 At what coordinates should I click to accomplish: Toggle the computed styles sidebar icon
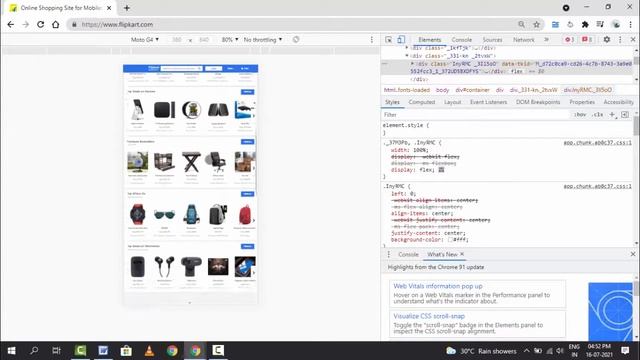(624, 115)
